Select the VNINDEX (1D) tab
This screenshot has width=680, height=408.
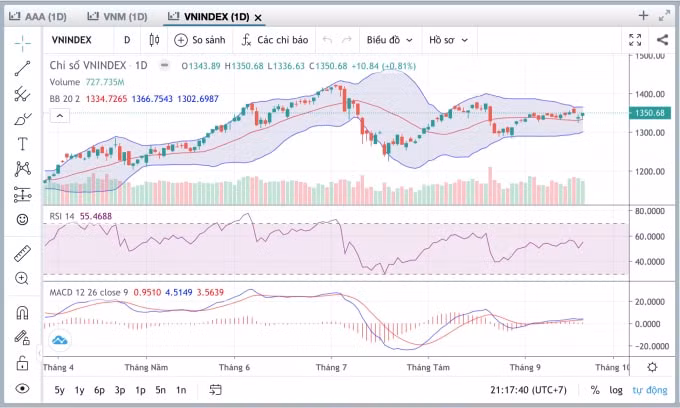point(209,17)
